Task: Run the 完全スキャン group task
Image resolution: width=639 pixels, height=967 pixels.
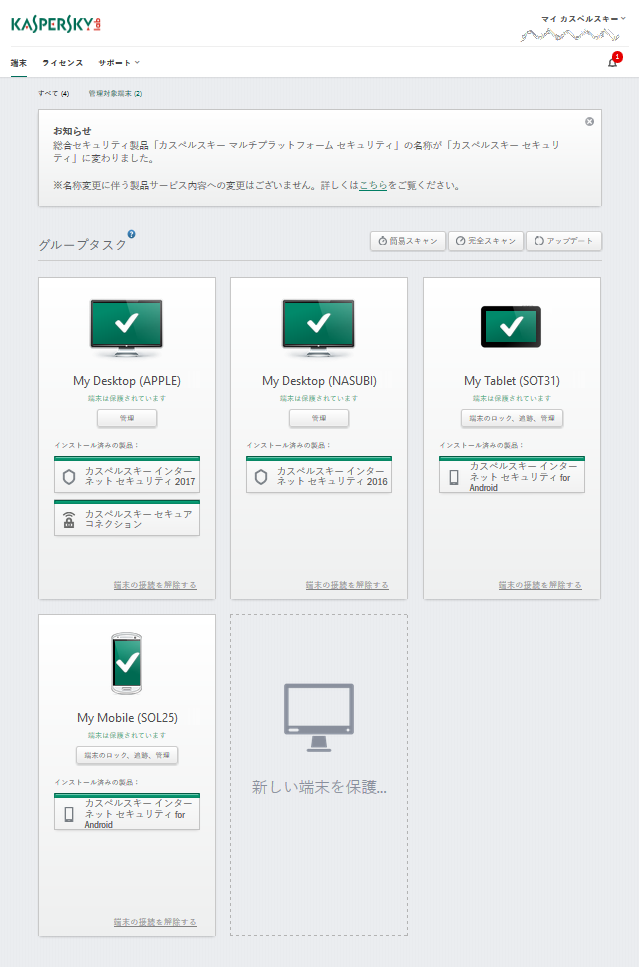Action: (486, 241)
